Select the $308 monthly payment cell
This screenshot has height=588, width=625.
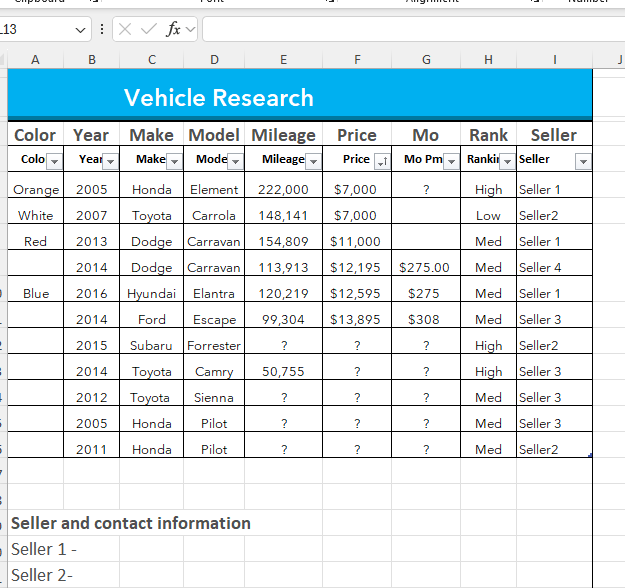pos(426,315)
